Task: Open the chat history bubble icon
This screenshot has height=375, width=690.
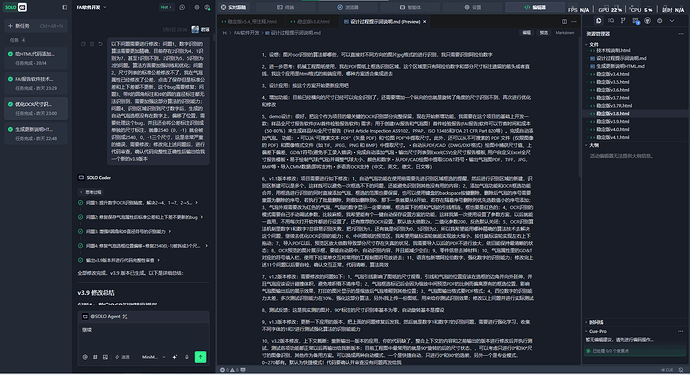Action: pos(182,7)
